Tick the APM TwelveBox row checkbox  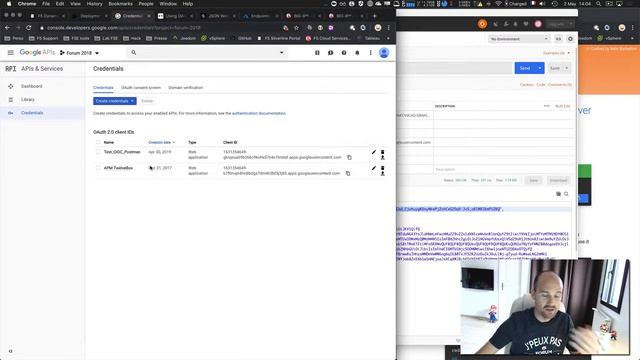tap(98, 168)
